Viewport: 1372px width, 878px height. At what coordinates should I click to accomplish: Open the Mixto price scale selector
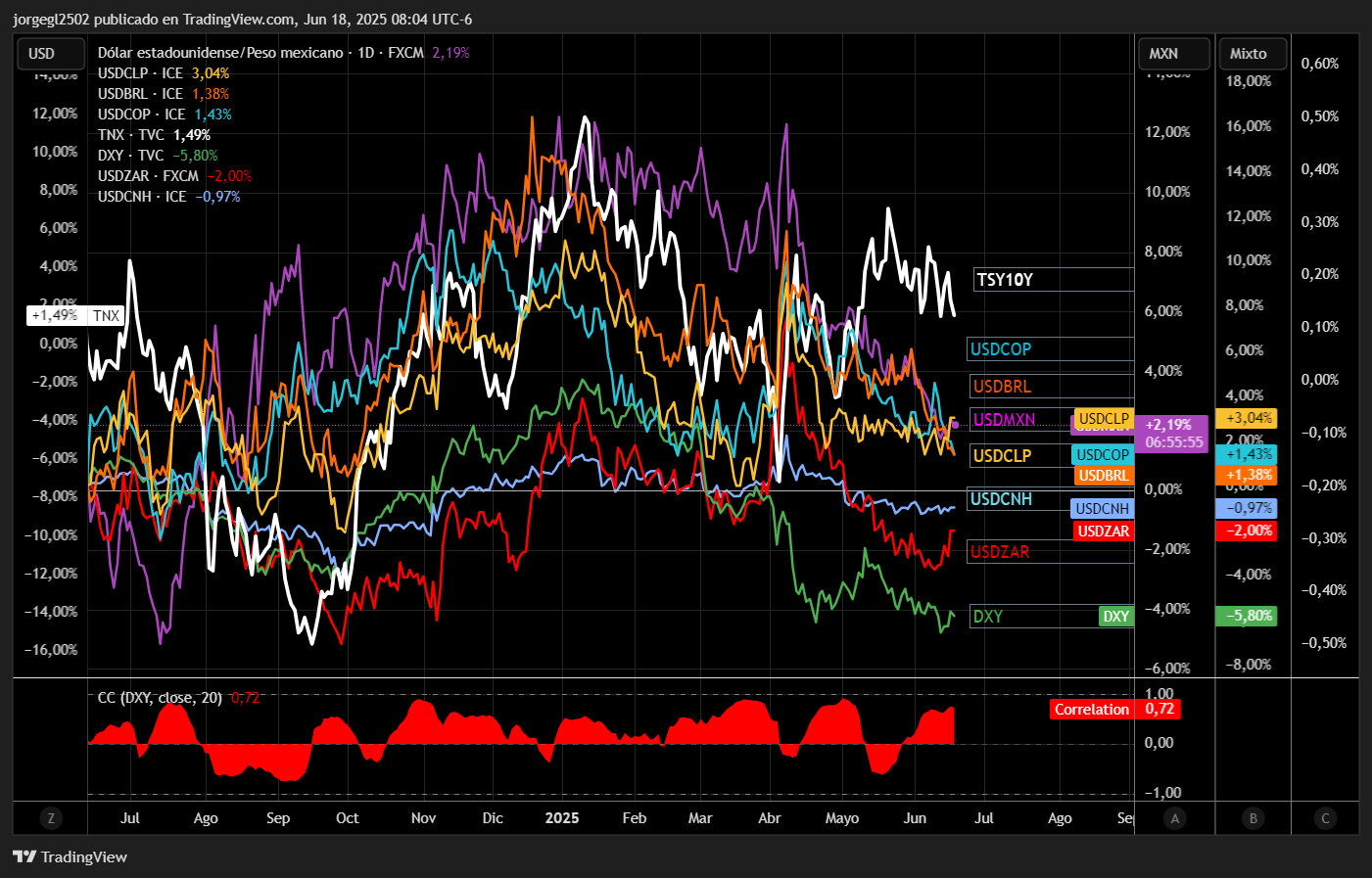click(x=1253, y=54)
